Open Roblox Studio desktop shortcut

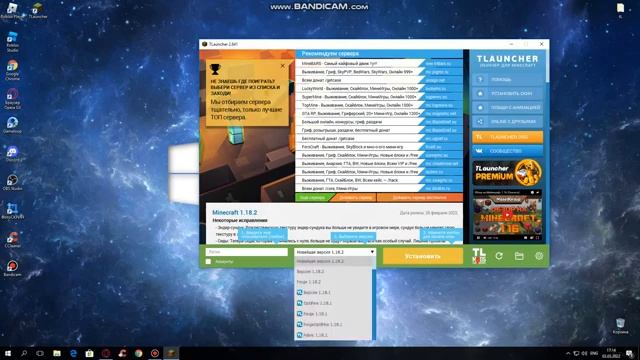point(12,41)
